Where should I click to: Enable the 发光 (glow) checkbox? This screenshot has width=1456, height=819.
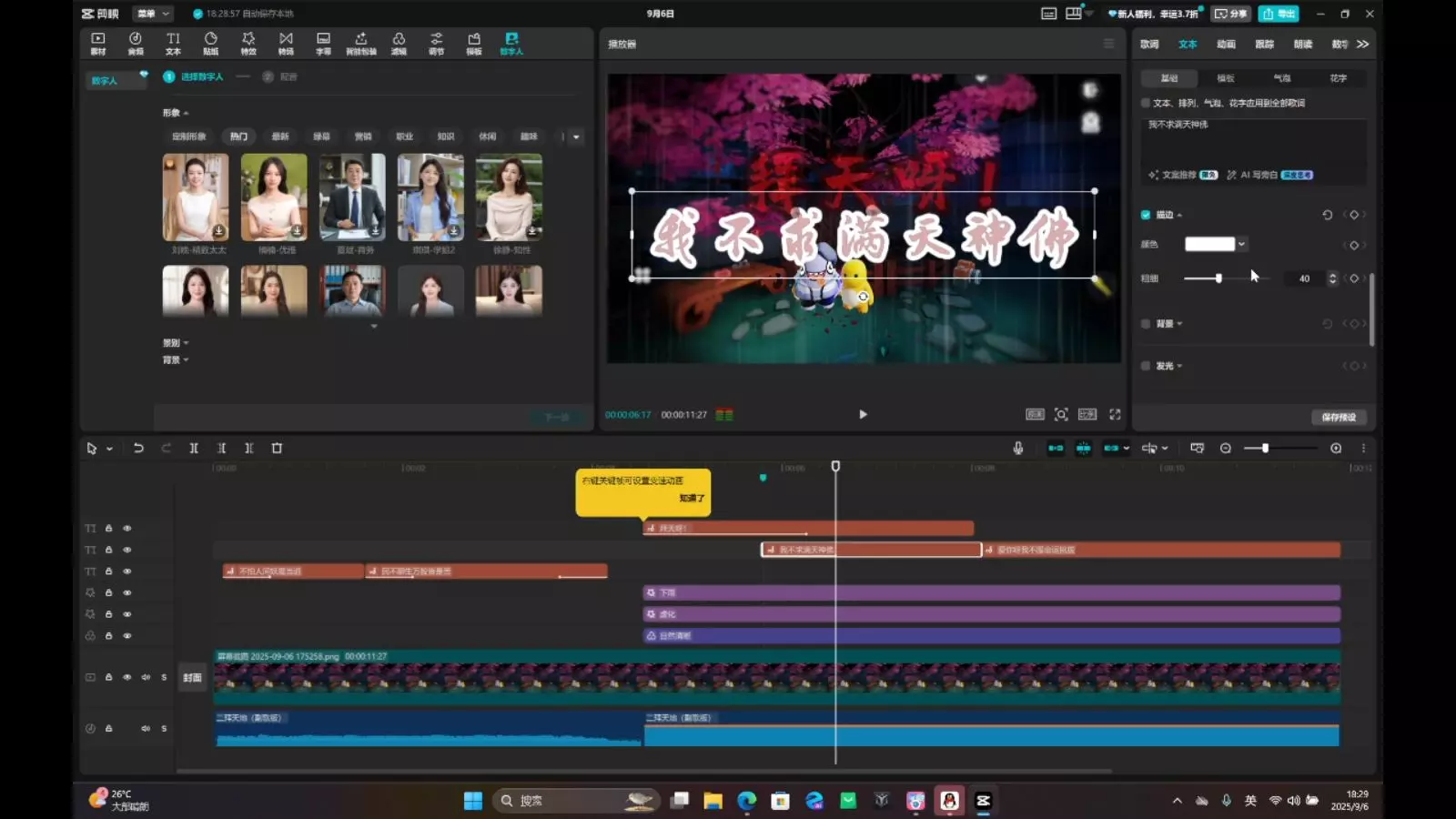tap(1146, 366)
